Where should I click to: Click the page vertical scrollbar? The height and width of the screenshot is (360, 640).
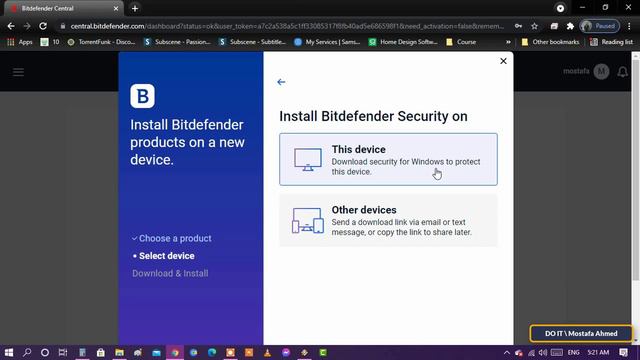[x=636, y=171]
